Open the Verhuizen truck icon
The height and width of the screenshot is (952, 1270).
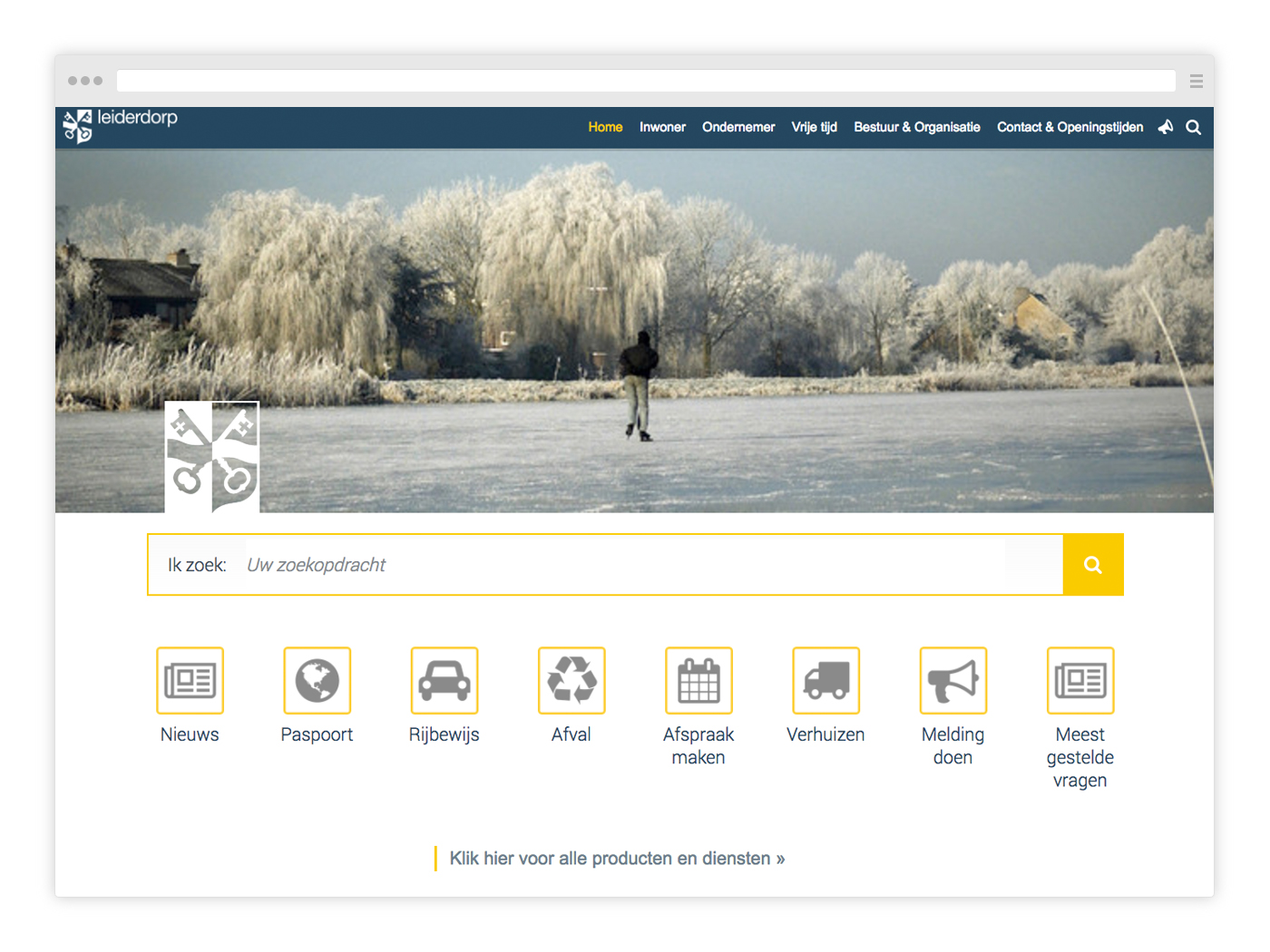825,680
